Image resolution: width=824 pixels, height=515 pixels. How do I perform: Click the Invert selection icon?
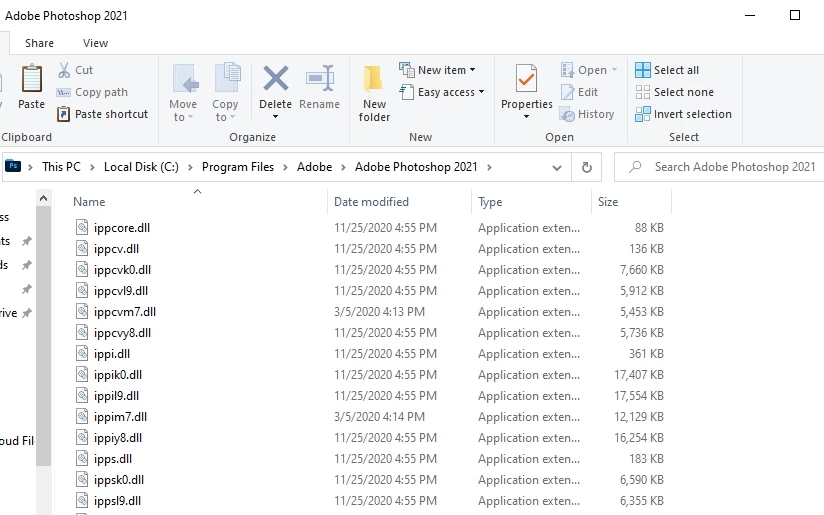(642, 114)
